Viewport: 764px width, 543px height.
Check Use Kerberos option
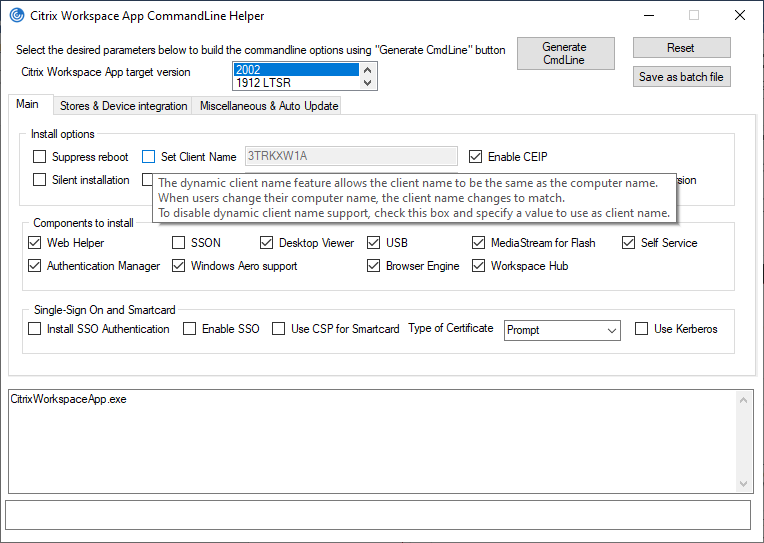click(x=642, y=329)
